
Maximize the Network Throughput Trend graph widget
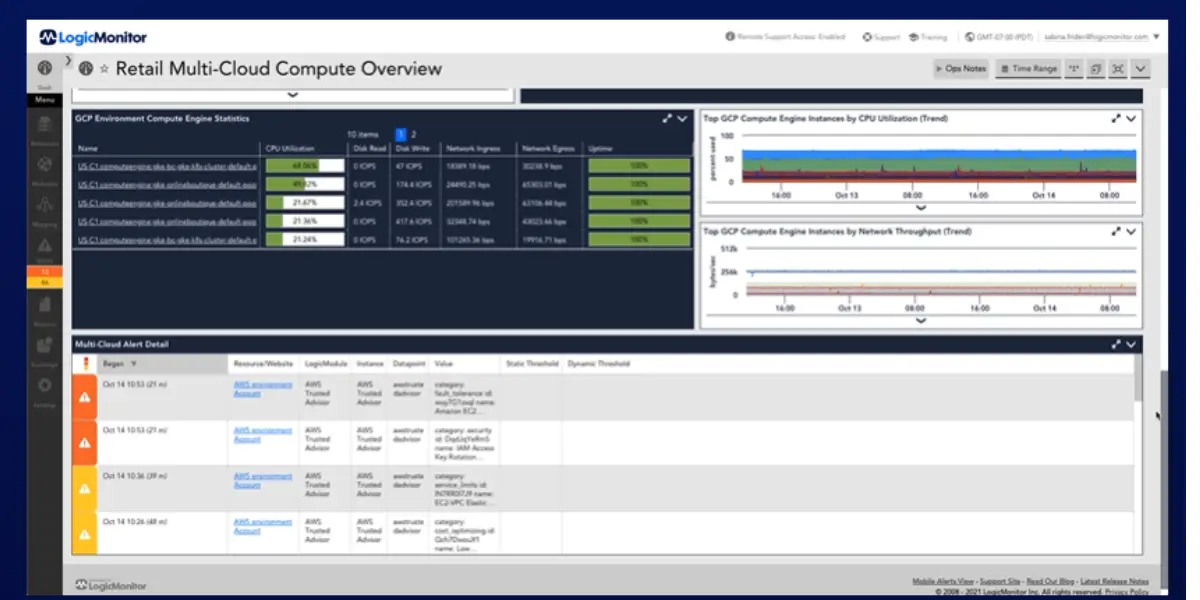[x=1116, y=231]
